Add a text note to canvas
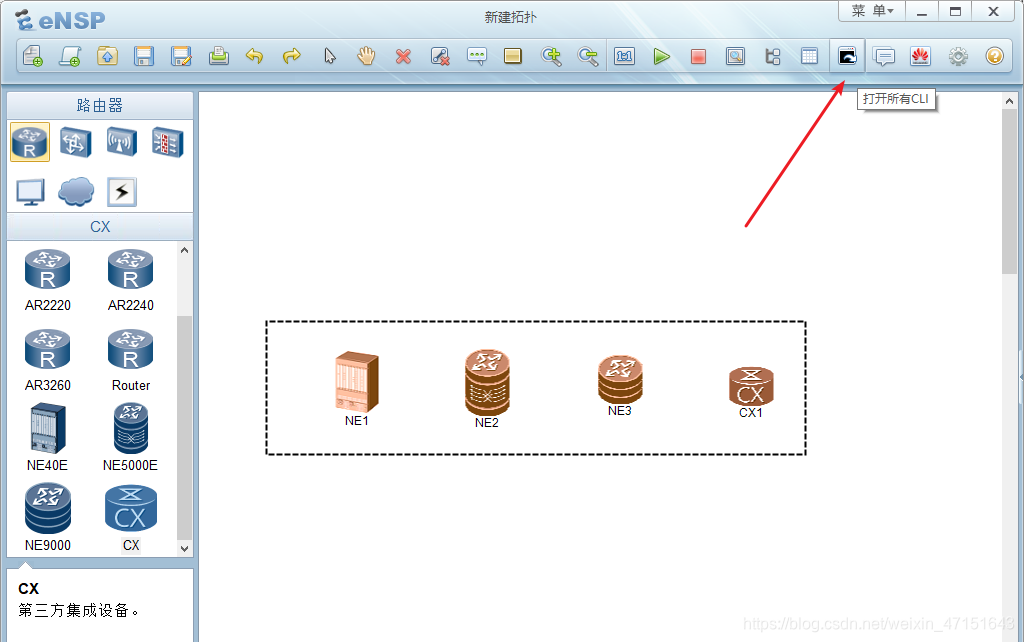 point(477,56)
